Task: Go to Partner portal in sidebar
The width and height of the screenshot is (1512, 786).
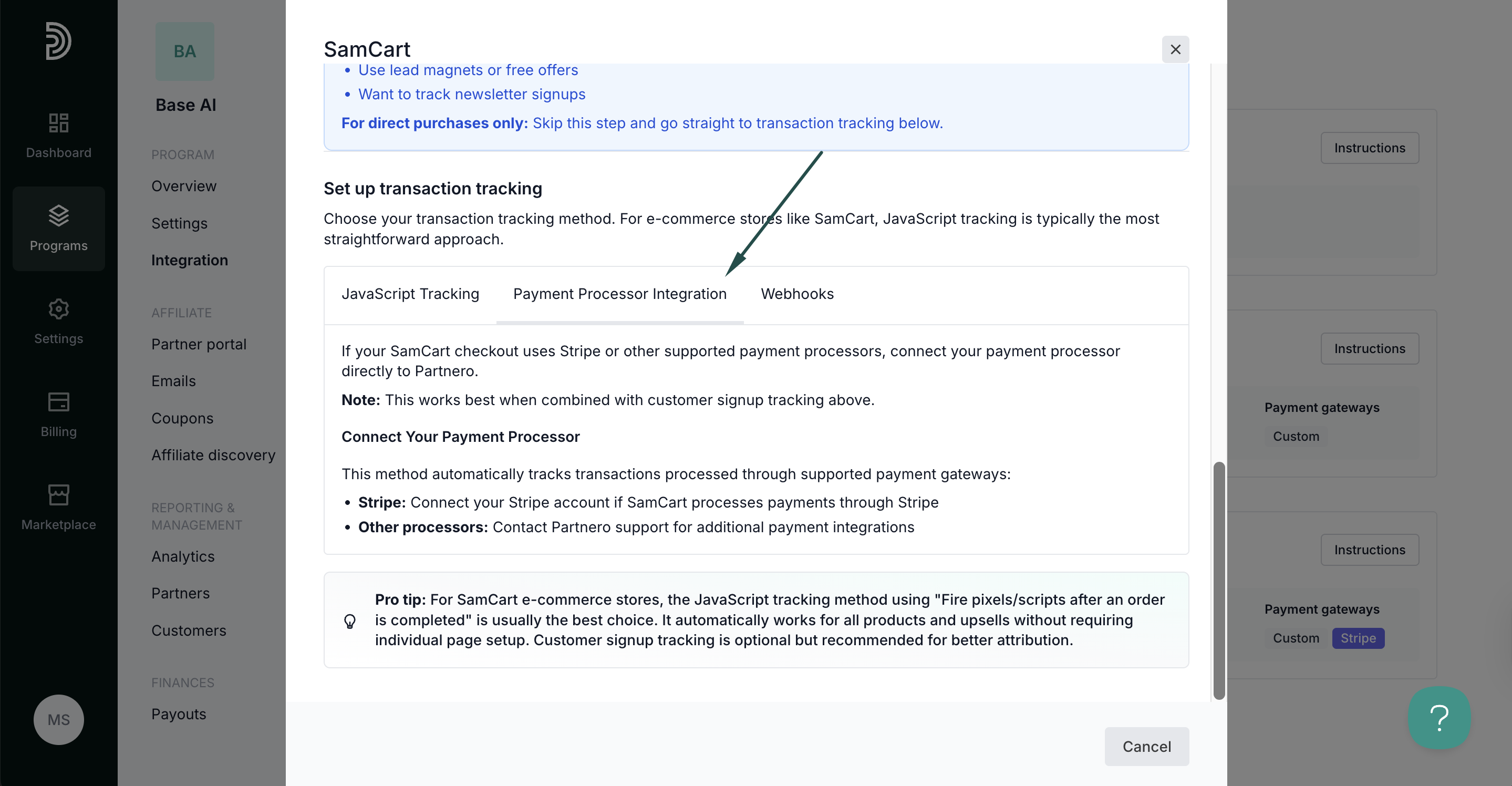Action: point(199,344)
